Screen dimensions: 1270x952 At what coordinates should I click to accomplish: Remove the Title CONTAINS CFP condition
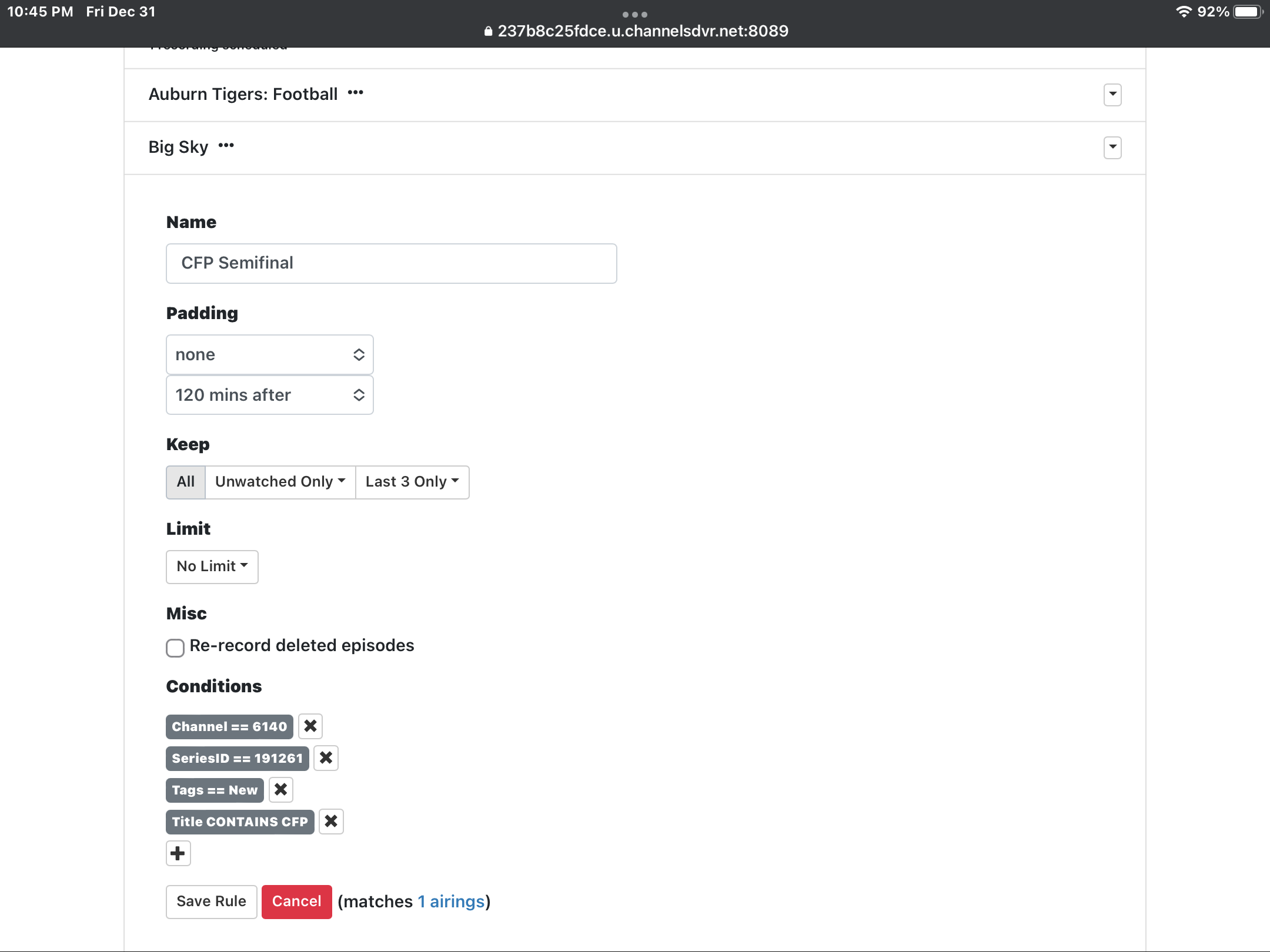pos(331,822)
